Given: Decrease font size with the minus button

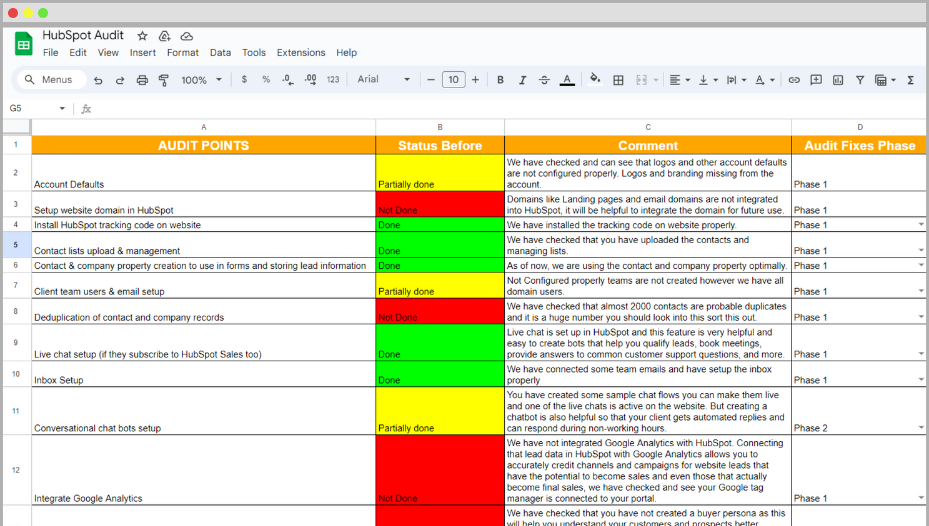Looking at the screenshot, I should (431, 79).
